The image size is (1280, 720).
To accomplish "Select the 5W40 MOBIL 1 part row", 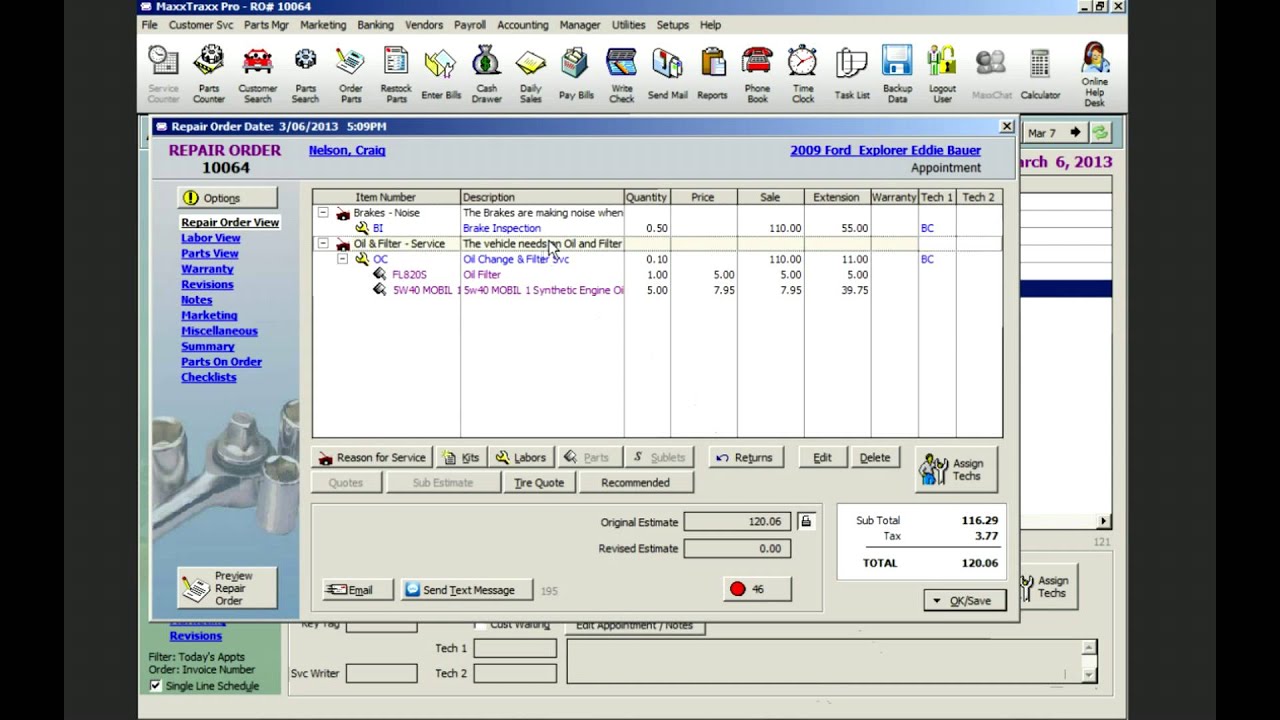I will point(657,290).
